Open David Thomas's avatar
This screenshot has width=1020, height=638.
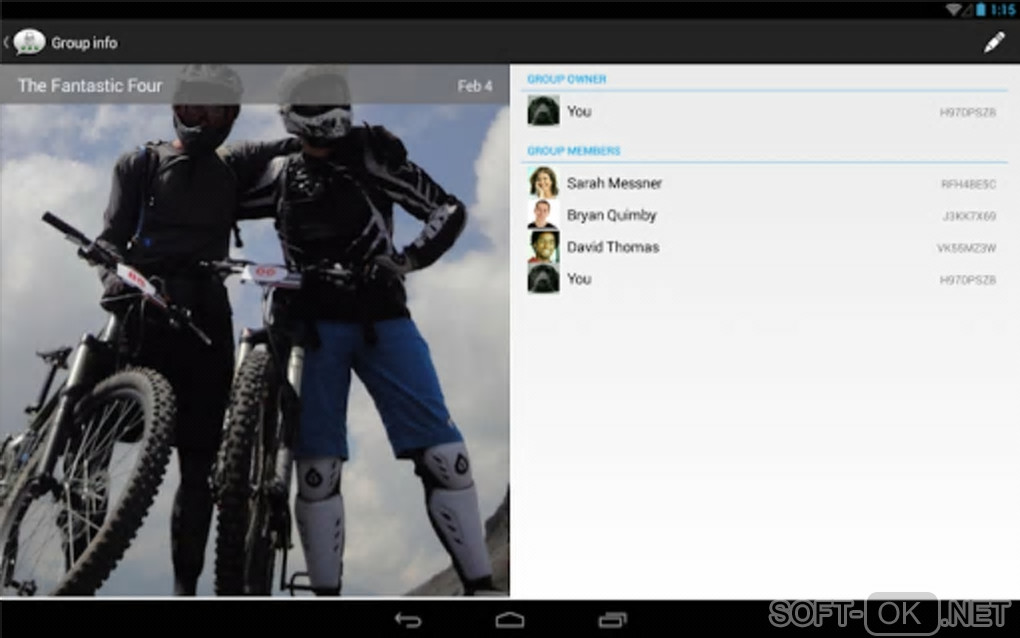543,246
